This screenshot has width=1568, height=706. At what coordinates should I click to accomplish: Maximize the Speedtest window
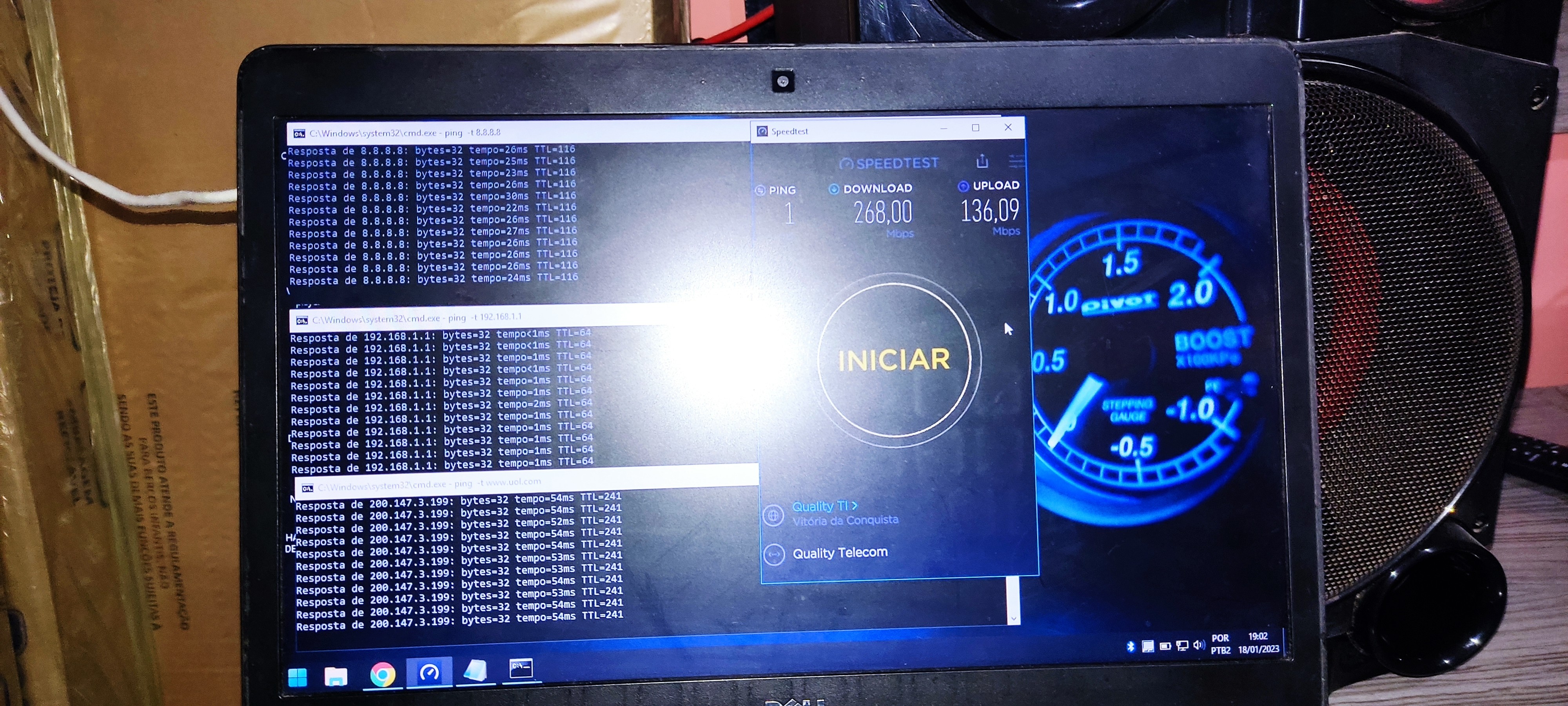(976, 128)
